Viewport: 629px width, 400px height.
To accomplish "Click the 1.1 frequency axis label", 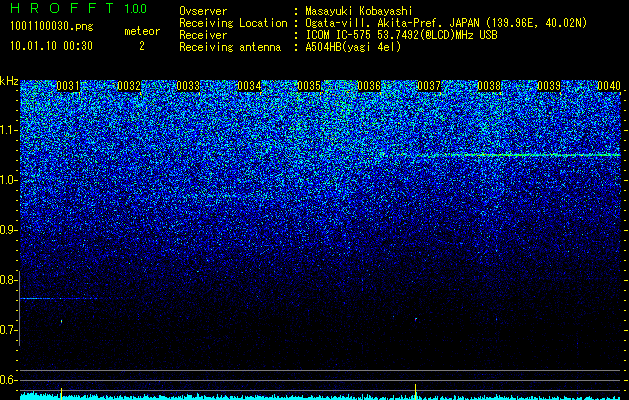I will [8, 130].
